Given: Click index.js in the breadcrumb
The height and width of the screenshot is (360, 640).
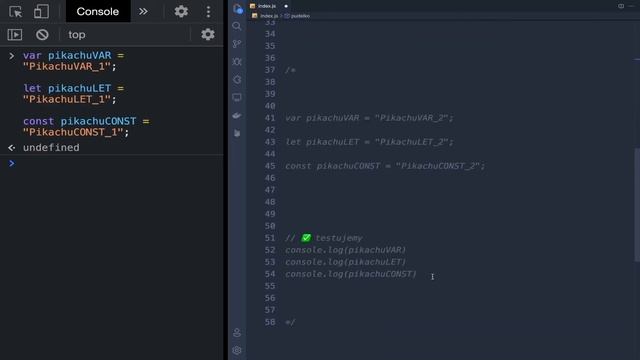Looking at the screenshot, I should pos(269,16).
